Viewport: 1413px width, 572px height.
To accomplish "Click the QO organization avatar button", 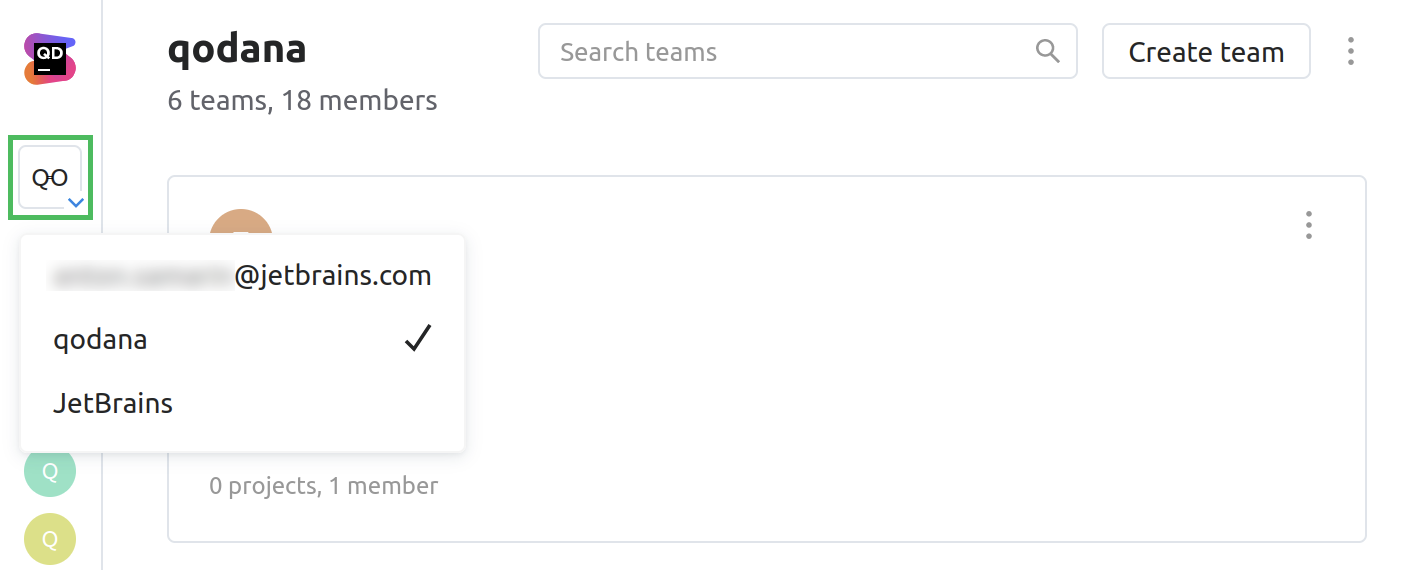I will (x=49, y=177).
